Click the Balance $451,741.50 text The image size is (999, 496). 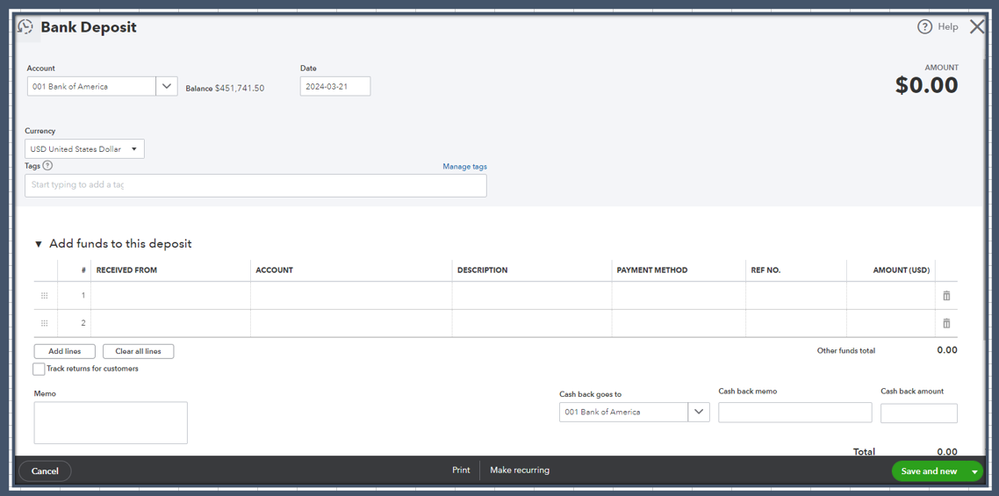225,89
